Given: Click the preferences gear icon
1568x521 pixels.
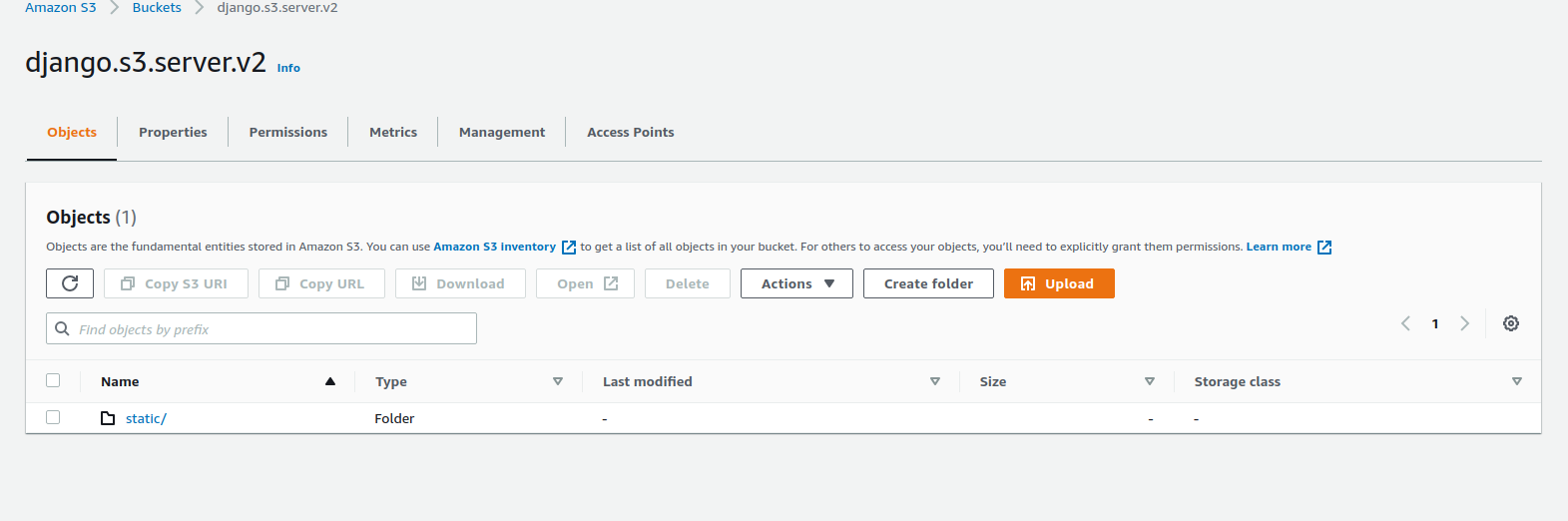Looking at the screenshot, I should (x=1511, y=323).
